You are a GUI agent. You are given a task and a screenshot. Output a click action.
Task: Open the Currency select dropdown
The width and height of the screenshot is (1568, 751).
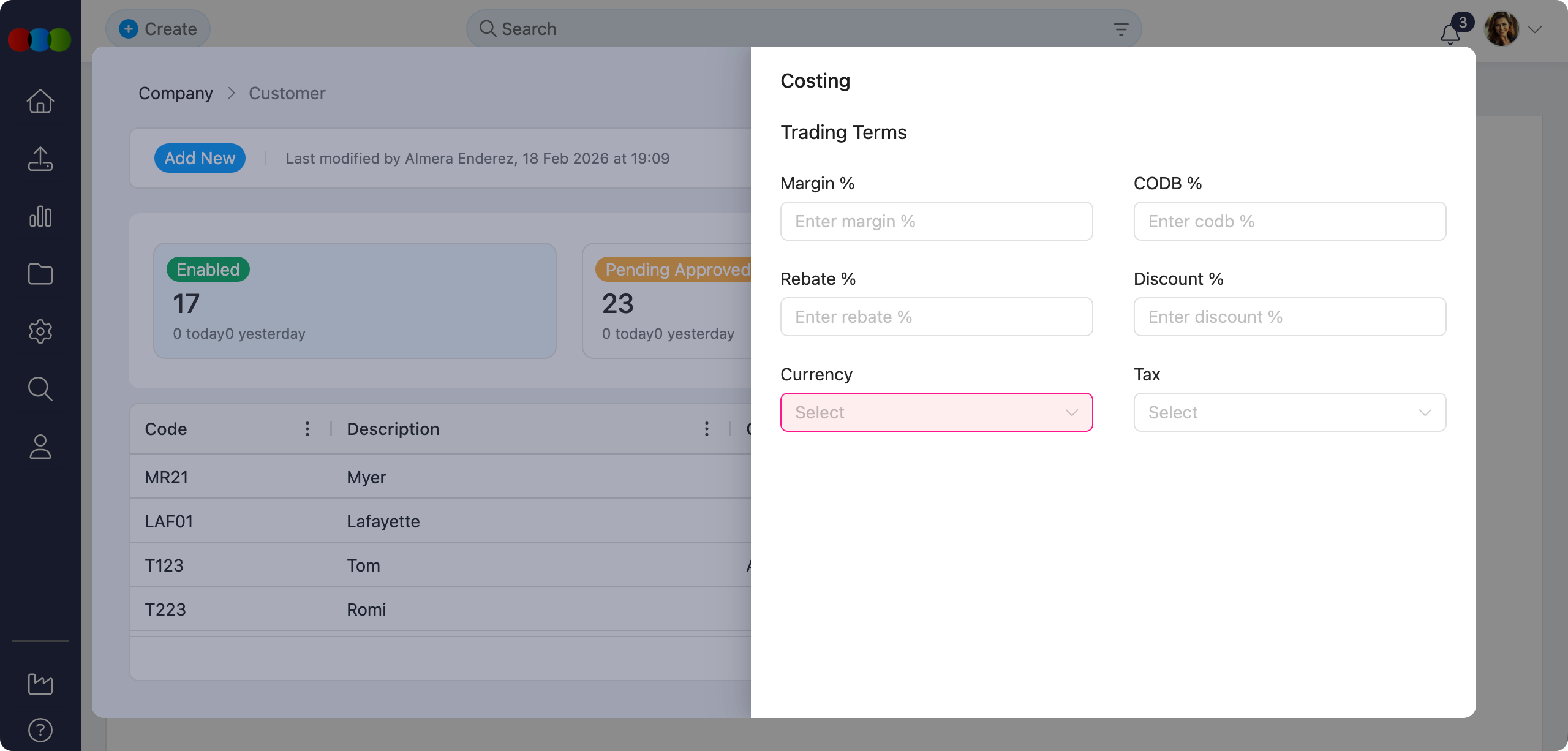coord(936,412)
